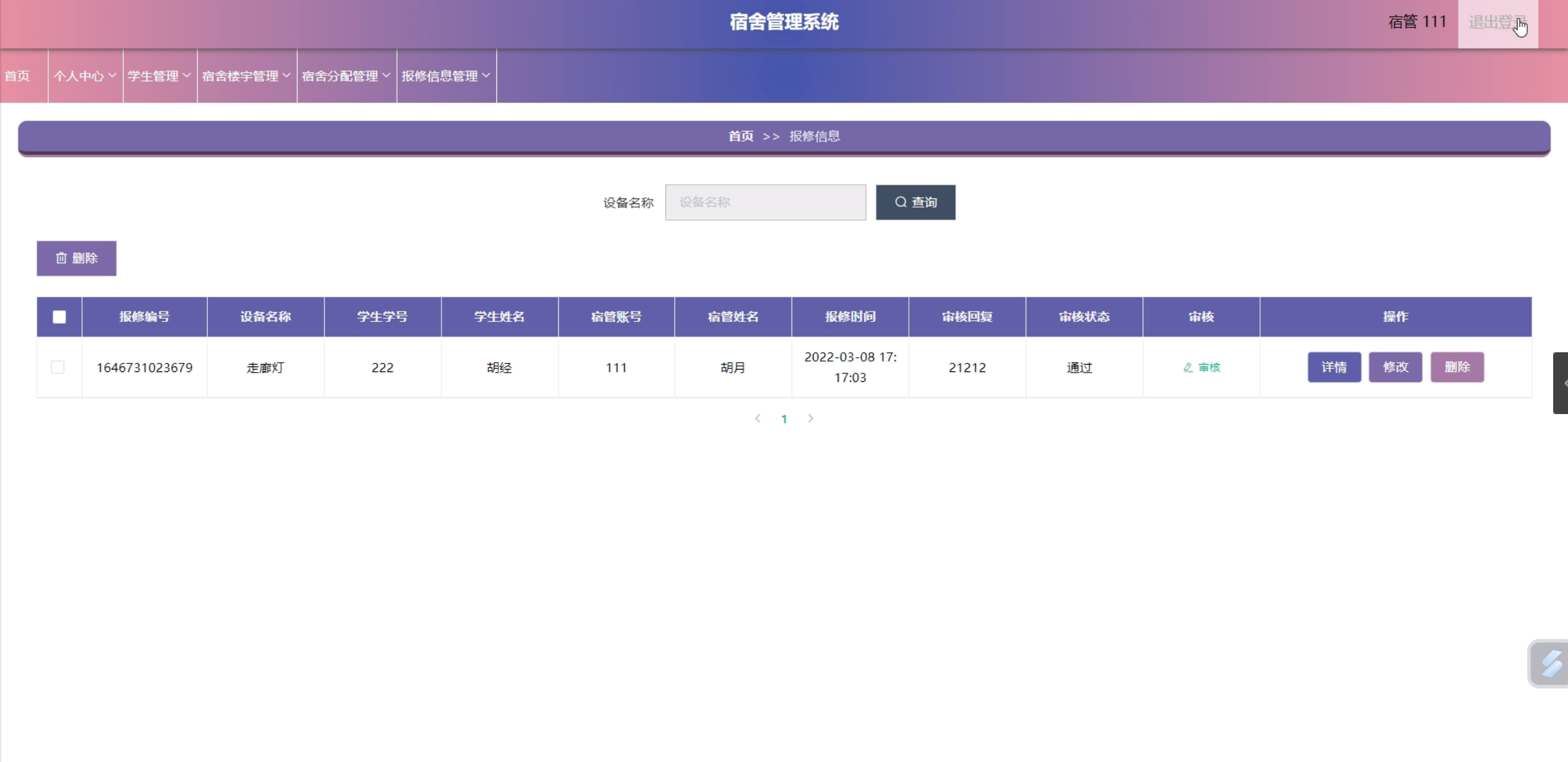This screenshot has width=1568, height=762.
Task: Click the row 删除 button
Action: [x=1457, y=367]
